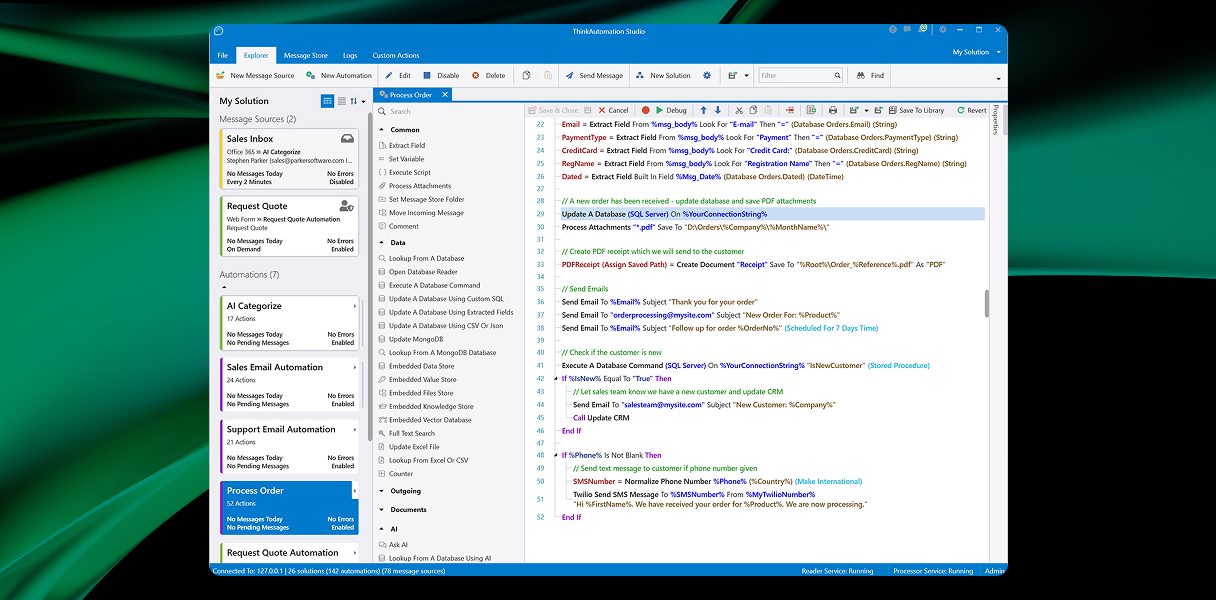This screenshot has width=1216, height=600.
Task: Move action up with blue up arrow
Action: pos(703,110)
